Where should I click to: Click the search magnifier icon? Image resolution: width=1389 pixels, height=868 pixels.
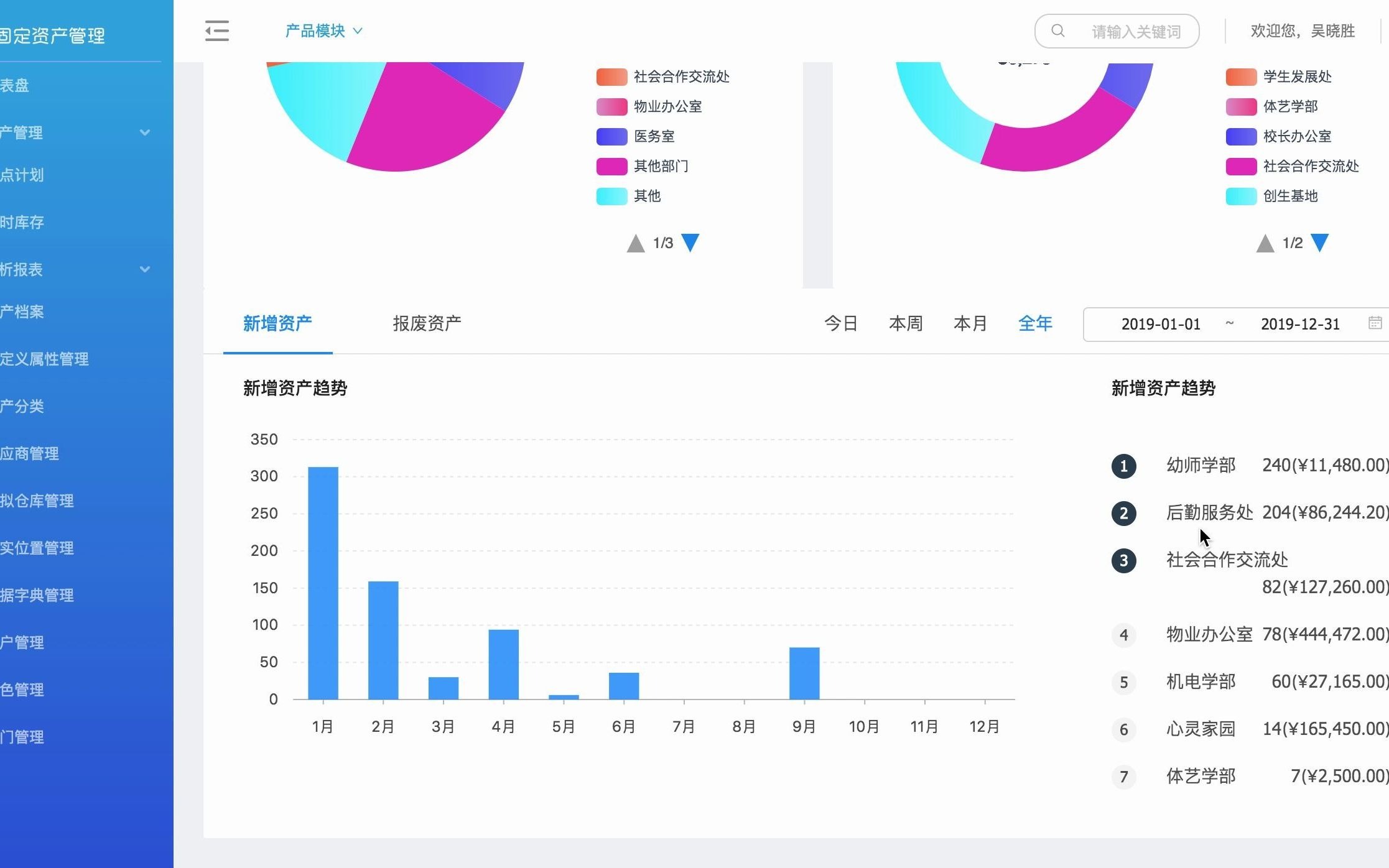[x=1057, y=31]
